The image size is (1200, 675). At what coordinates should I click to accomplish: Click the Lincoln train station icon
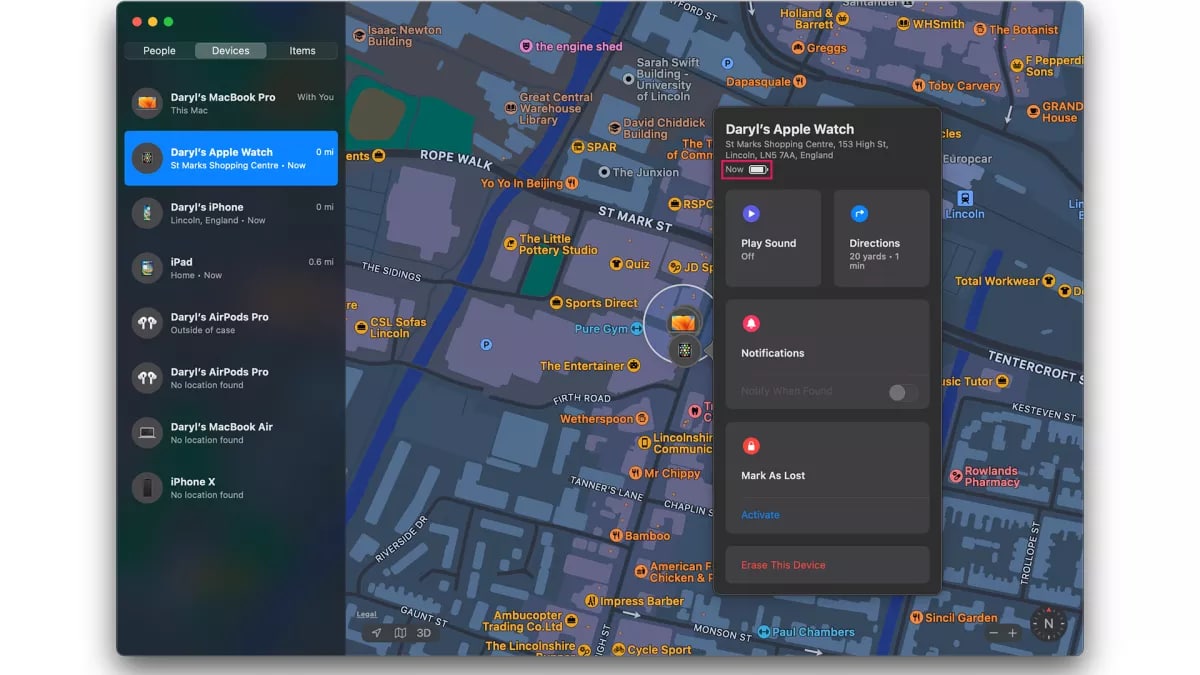pos(965,198)
